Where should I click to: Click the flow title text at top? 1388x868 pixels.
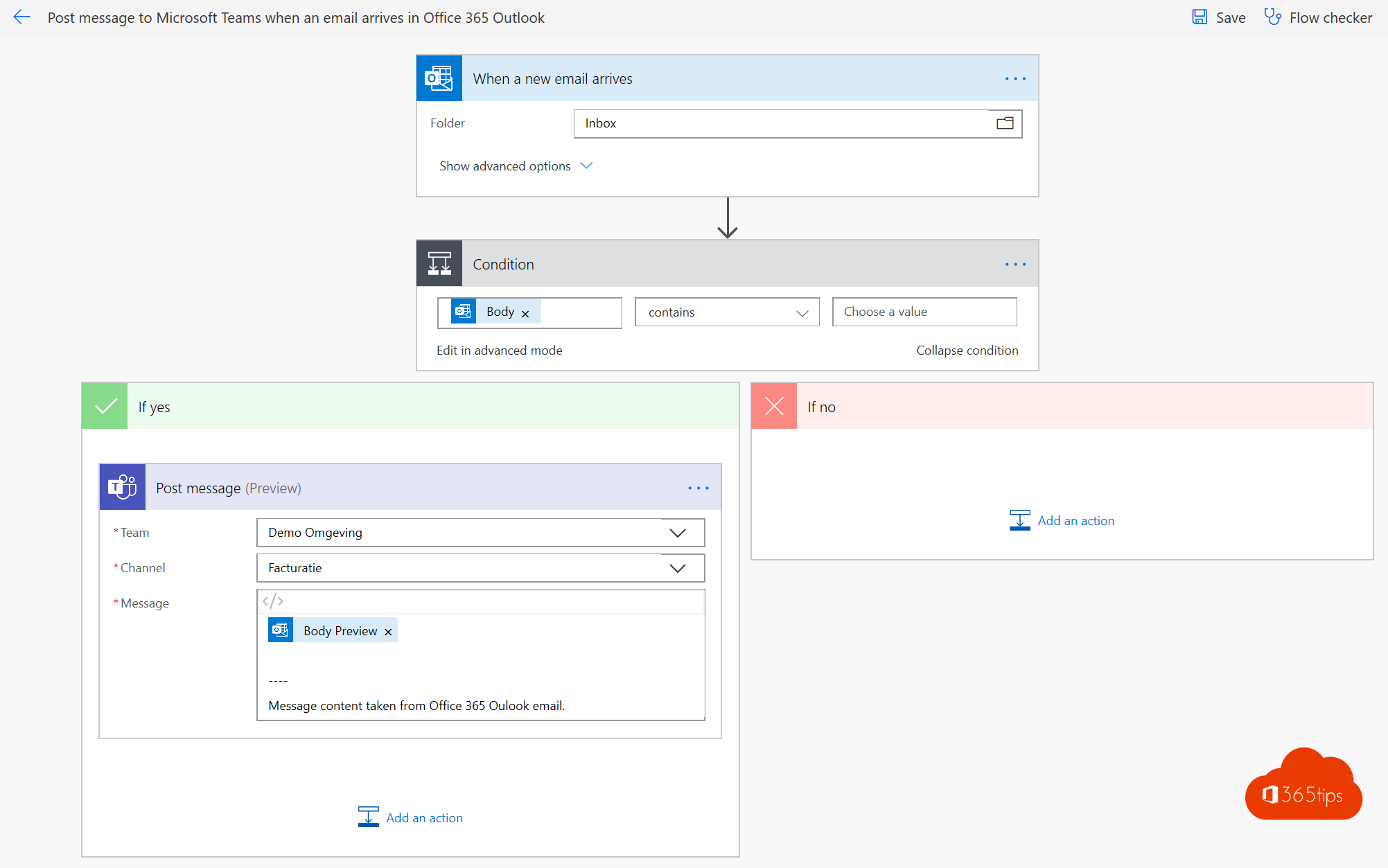click(x=296, y=18)
